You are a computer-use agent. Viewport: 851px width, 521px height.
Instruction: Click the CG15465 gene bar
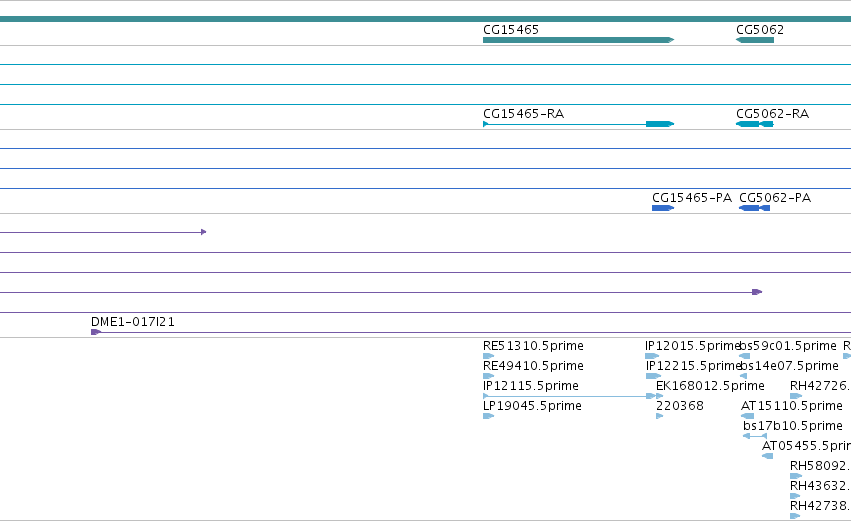tap(578, 40)
